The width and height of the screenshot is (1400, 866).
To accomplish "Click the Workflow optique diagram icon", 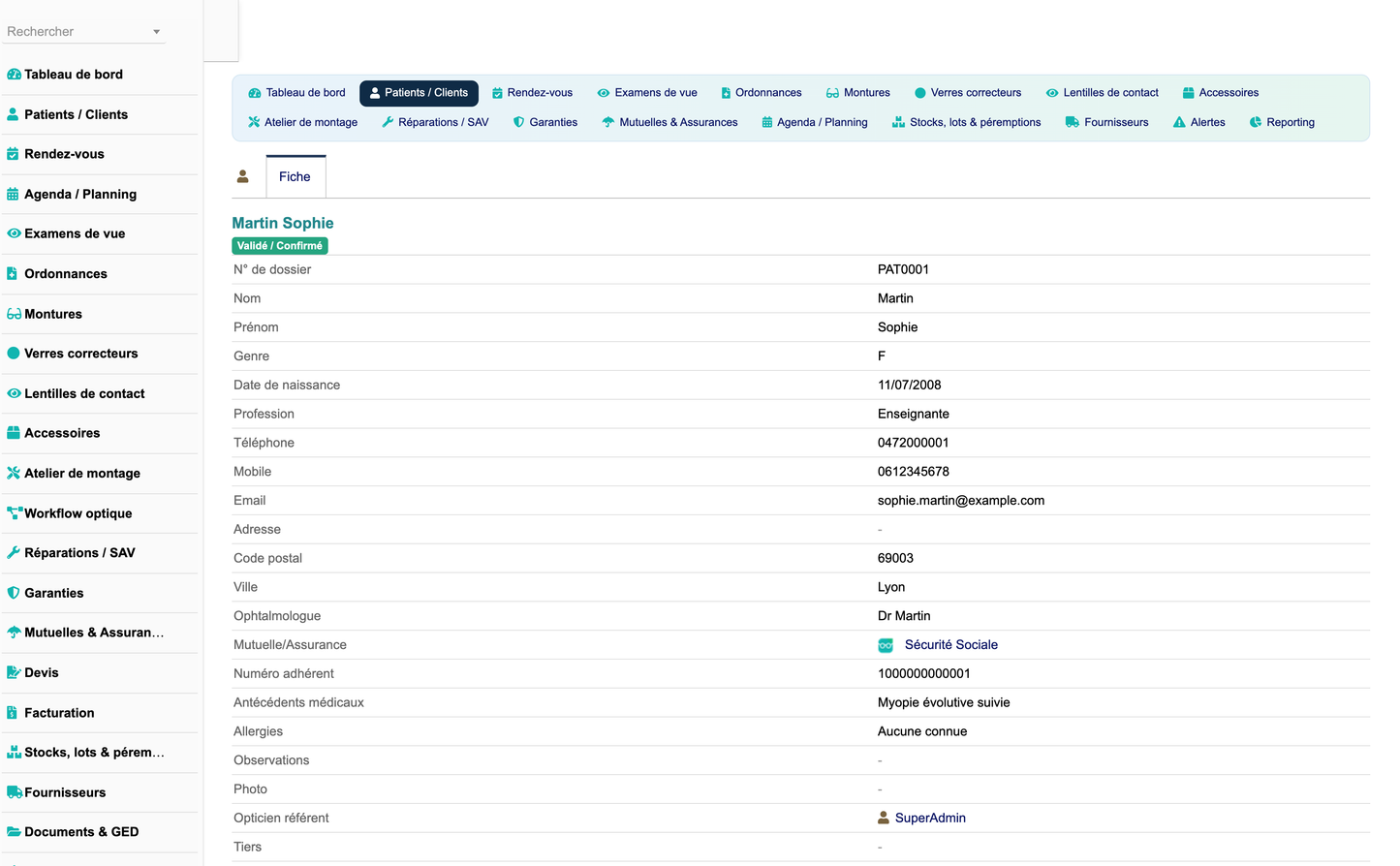I will (15, 512).
